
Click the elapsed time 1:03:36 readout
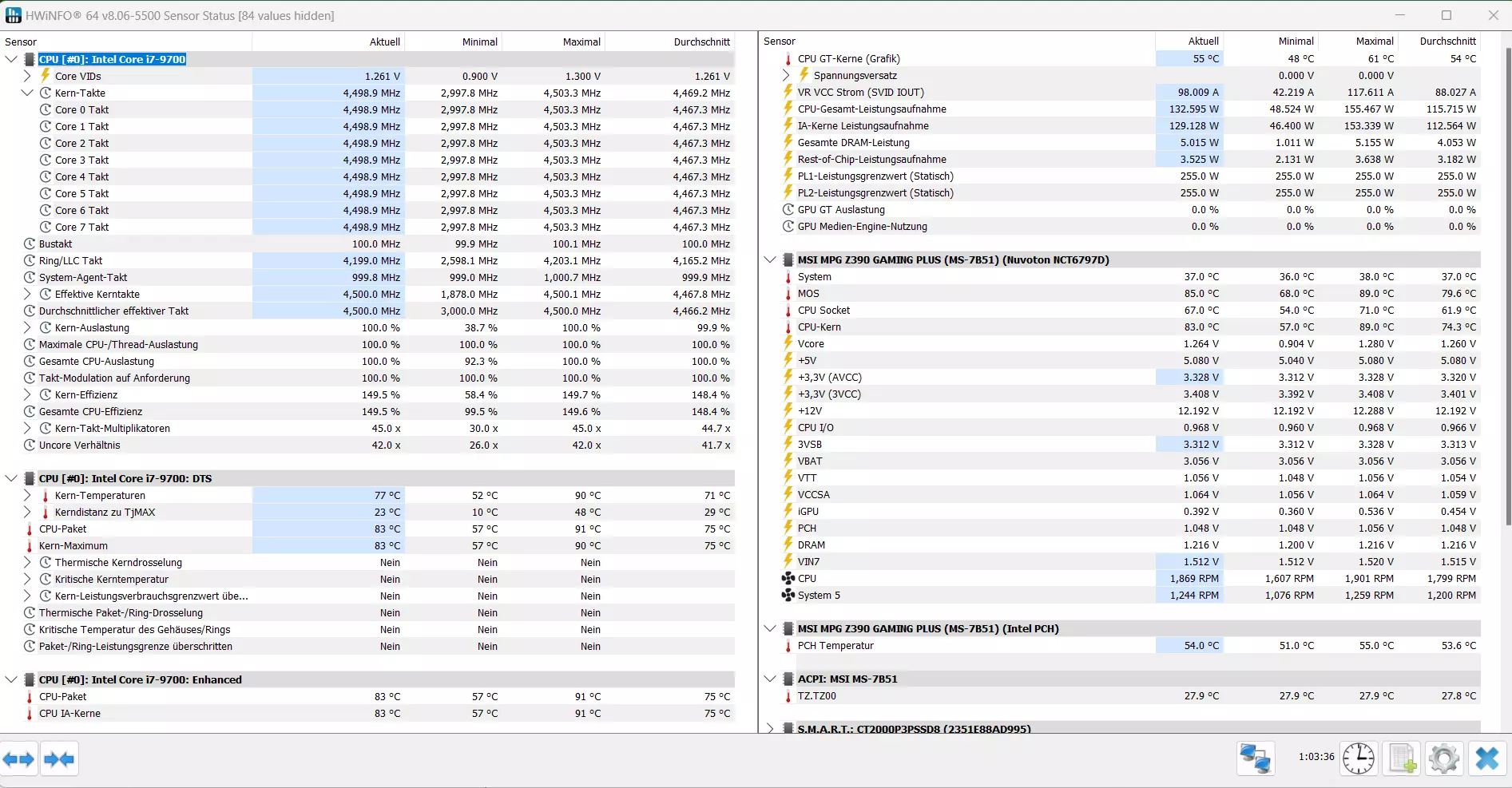1316,756
